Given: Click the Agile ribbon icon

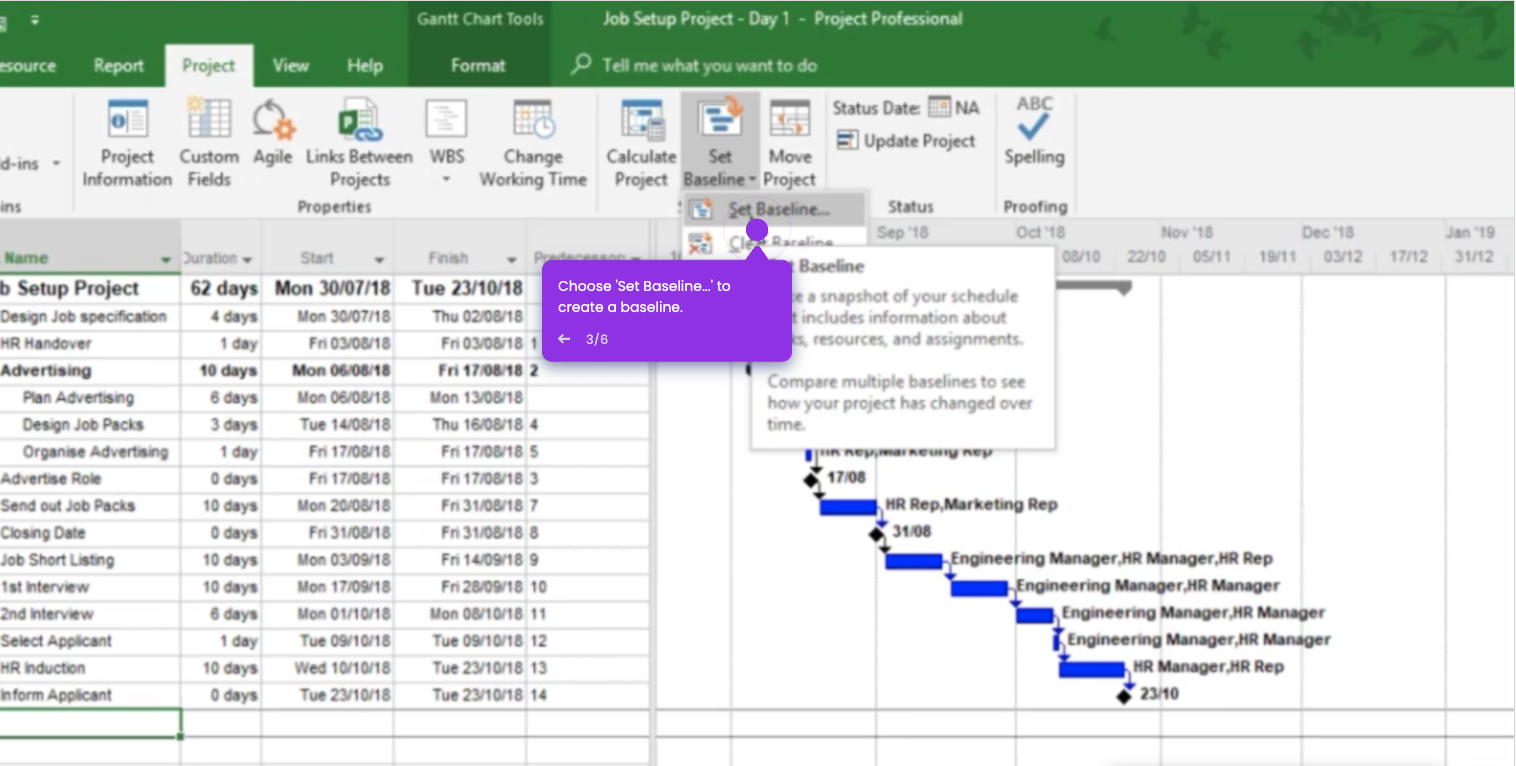Looking at the screenshot, I should click(x=272, y=132).
